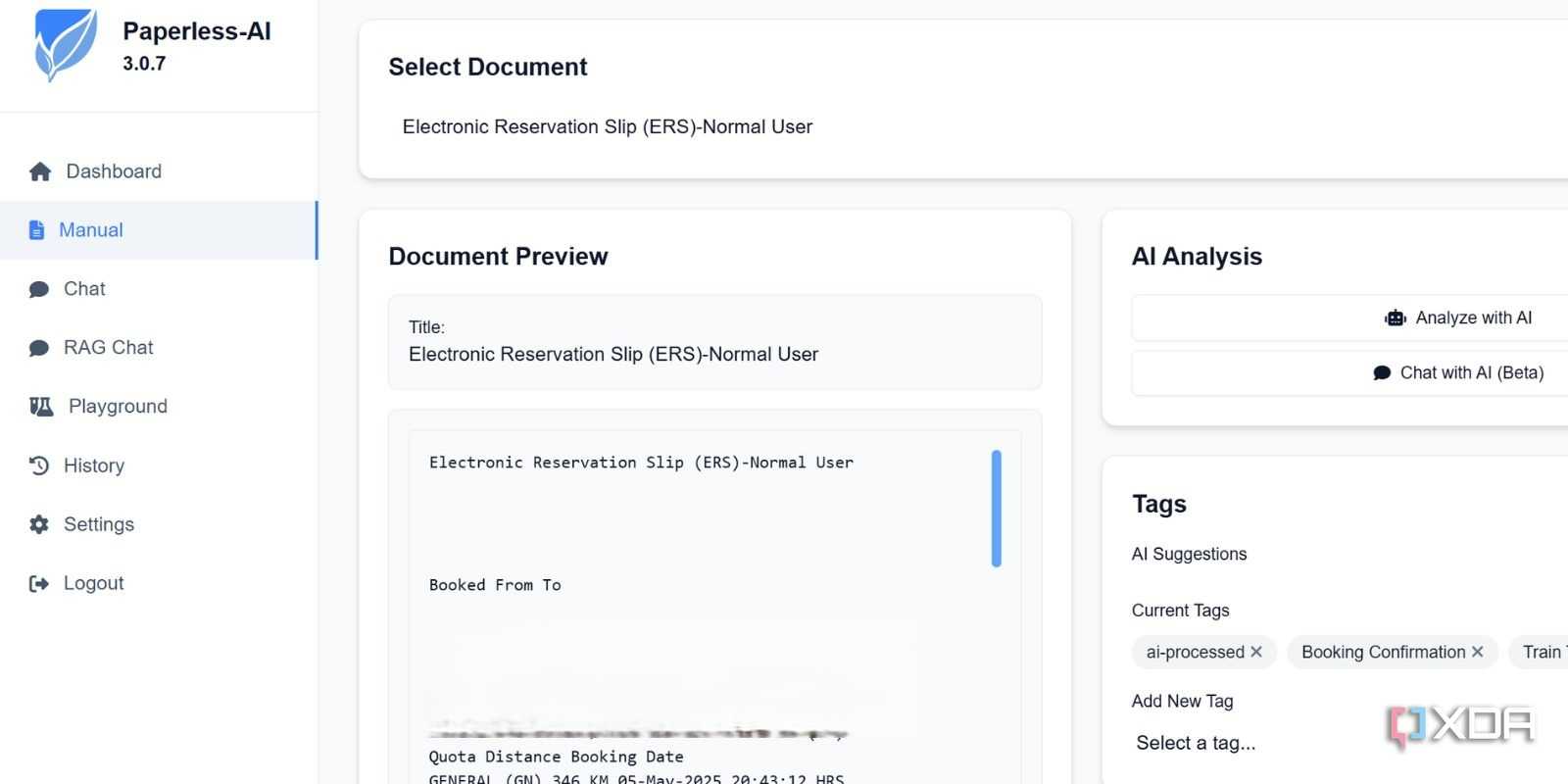The image size is (1568, 784).
Task: Select the Manual menu item
Action: click(x=159, y=230)
